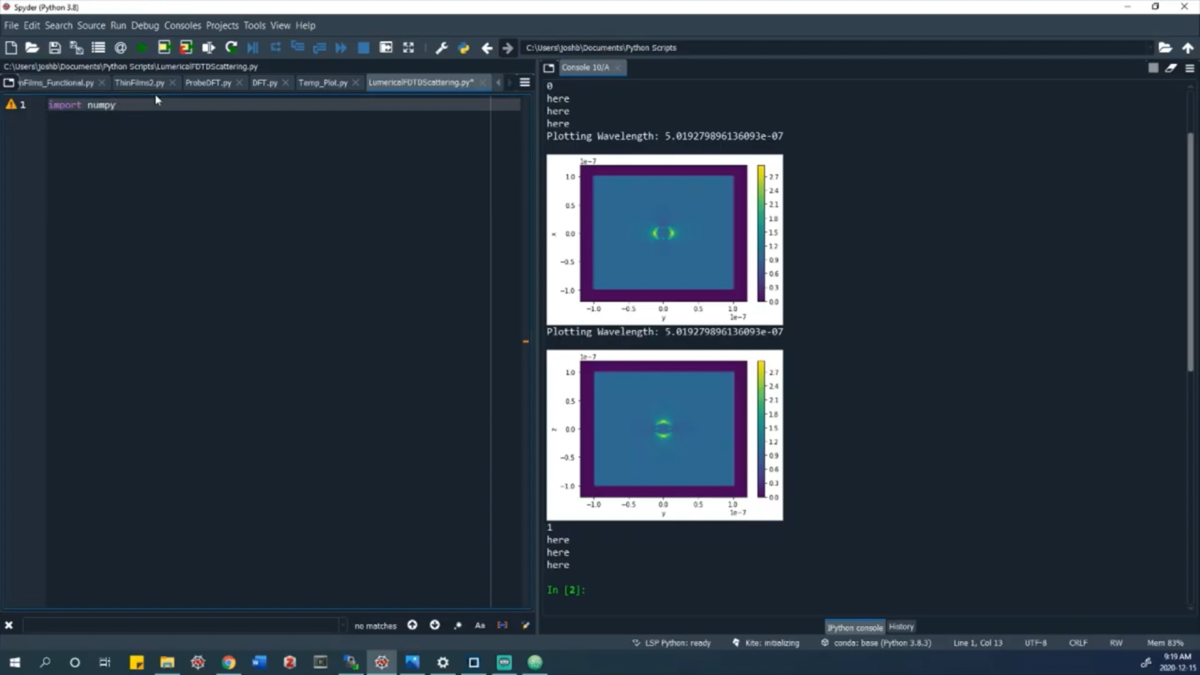1200x675 pixels.
Task: Expand the working directory path dropdown
Action: pos(1149,47)
